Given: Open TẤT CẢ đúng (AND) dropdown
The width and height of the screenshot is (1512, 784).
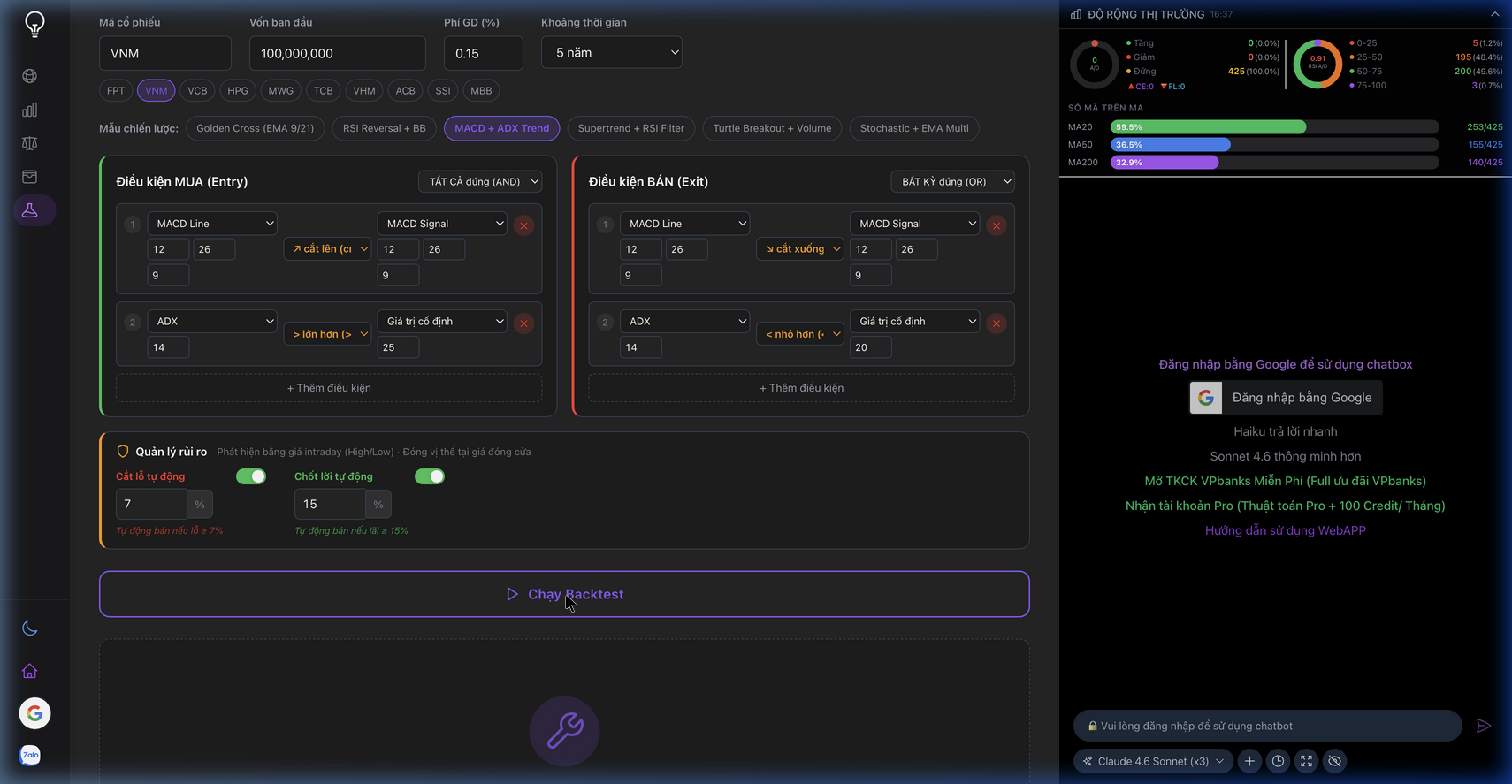Looking at the screenshot, I should tap(480, 181).
